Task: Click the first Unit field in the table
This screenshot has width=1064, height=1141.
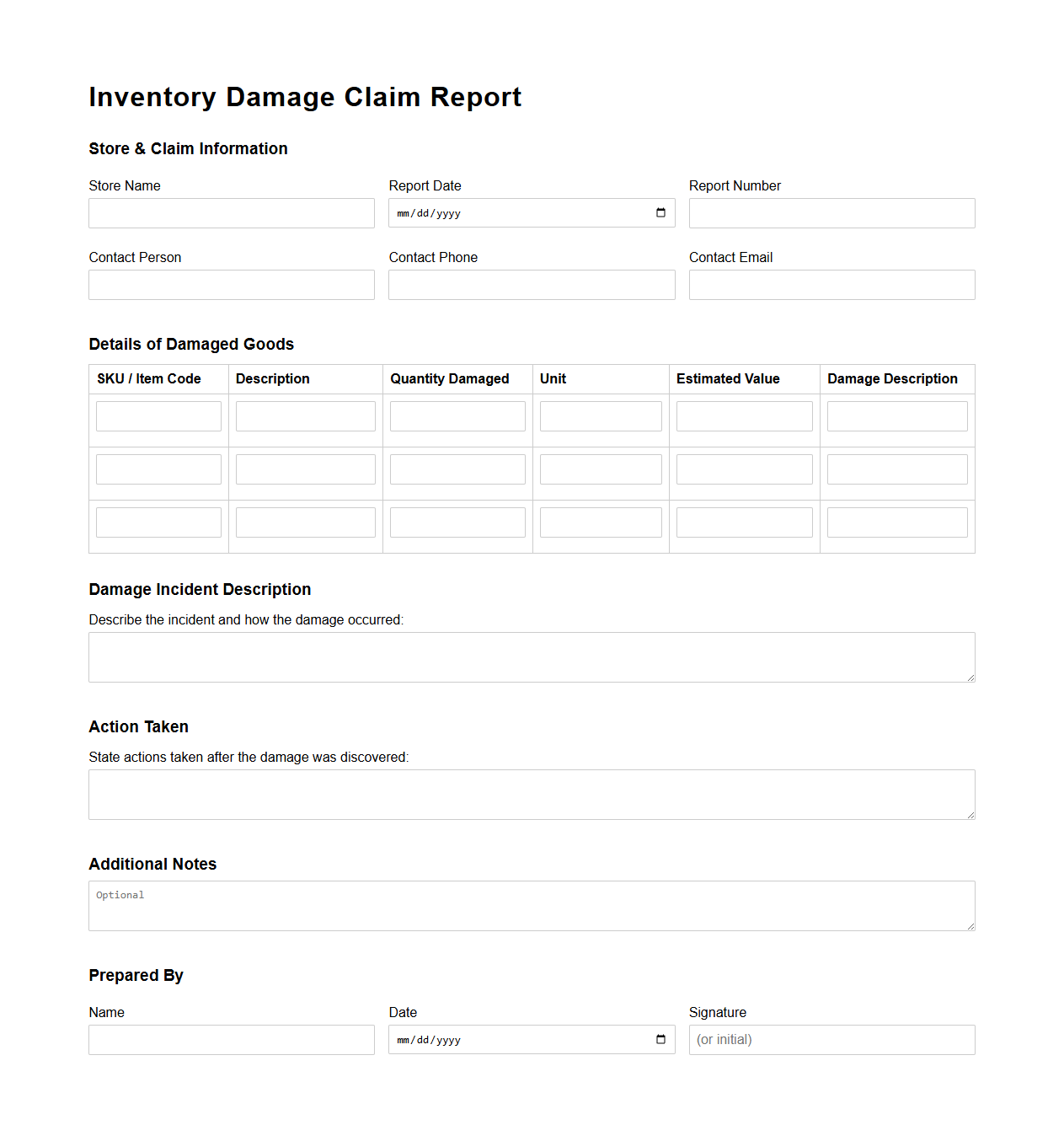Action: pos(600,415)
